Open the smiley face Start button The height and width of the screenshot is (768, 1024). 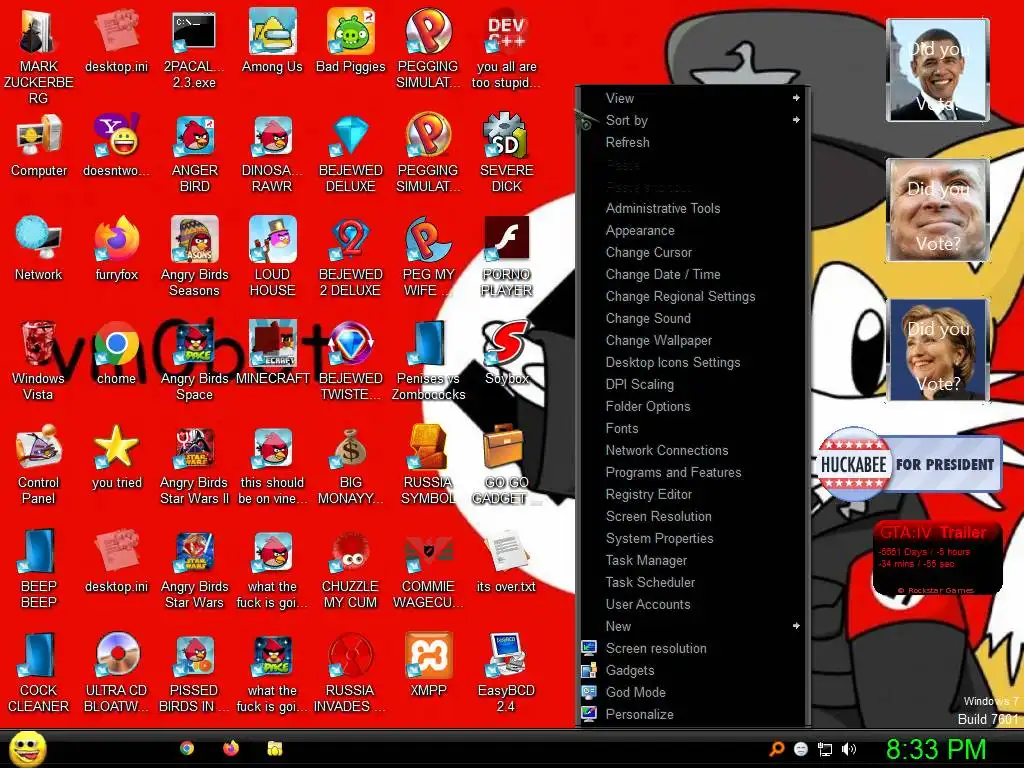[27, 748]
